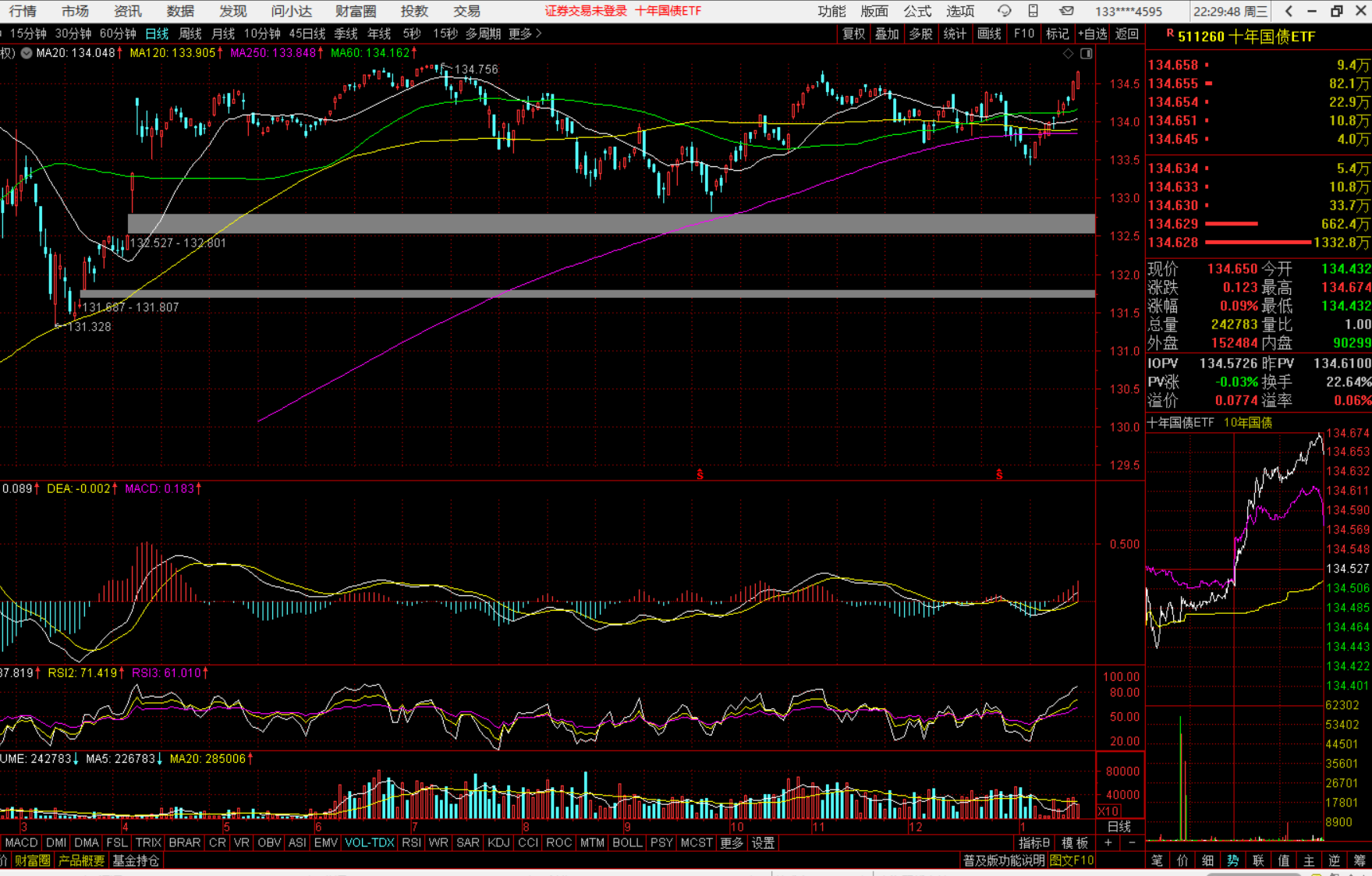Open the 公式 menu
The height and width of the screenshot is (876, 1372).
[917, 11]
